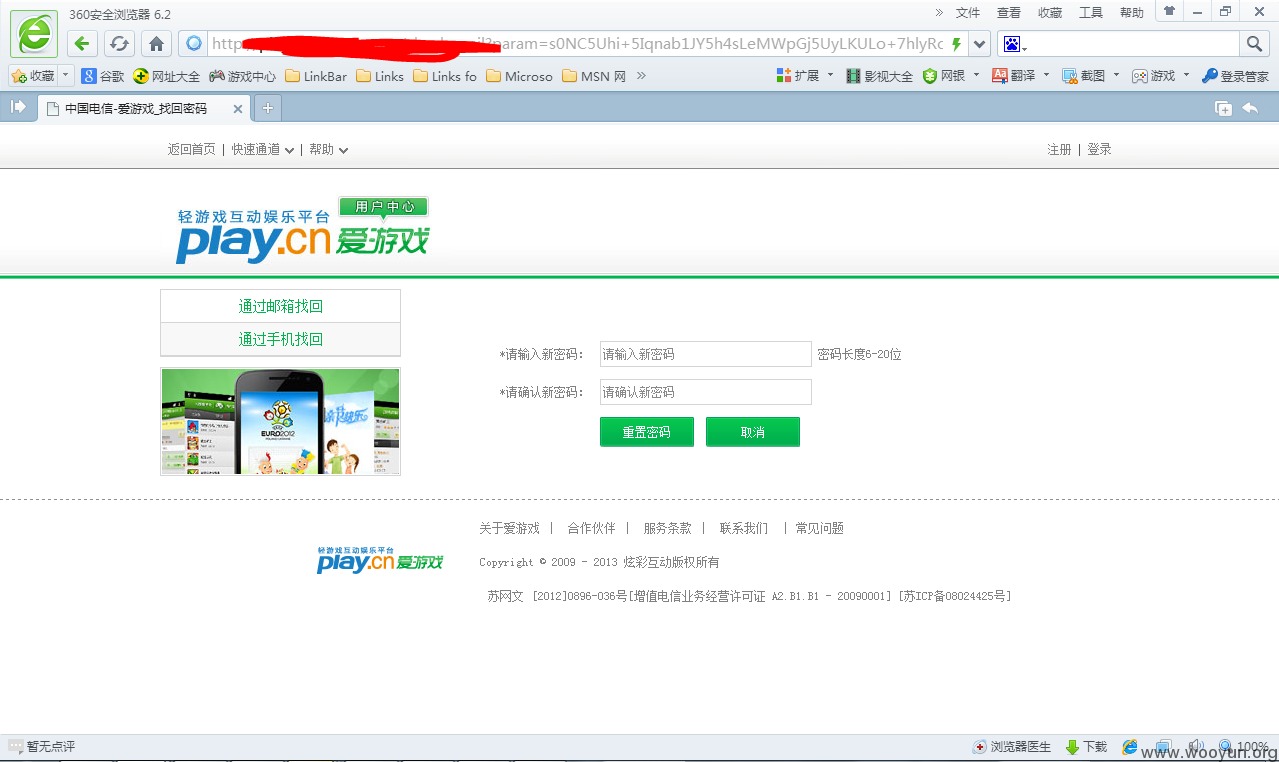The height and width of the screenshot is (762, 1279).
Task: Open the Links fo bookmark folder
Action: point(445,76)
